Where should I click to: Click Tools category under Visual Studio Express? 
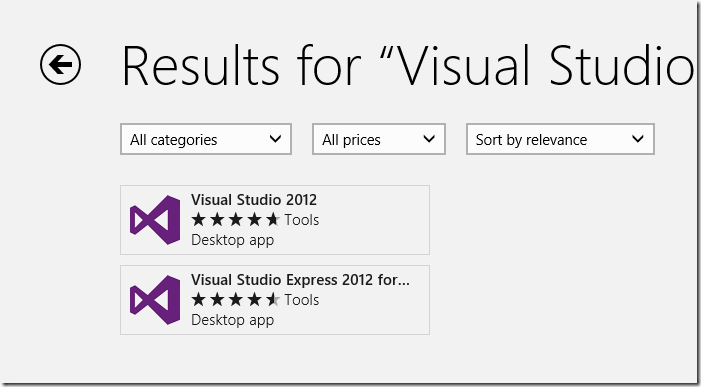[x=302, y=300]
